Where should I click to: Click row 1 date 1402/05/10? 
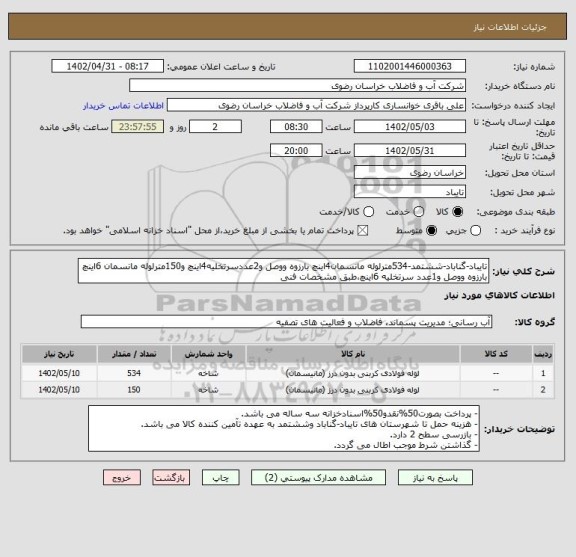(59, 373)
